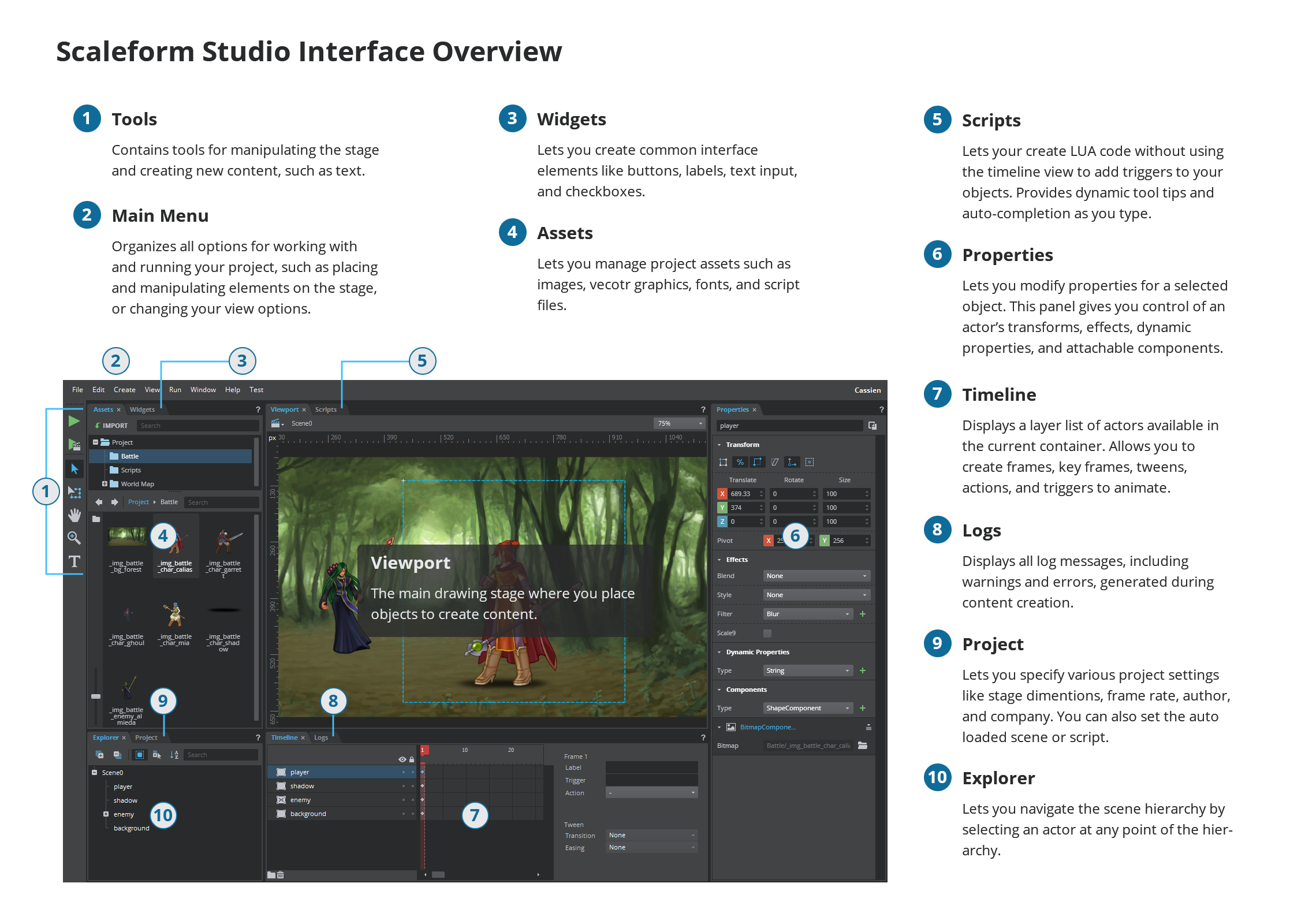Screen dimensions: 1290x924
Task: Select the Hand pan tool
Action: (74, 515)
